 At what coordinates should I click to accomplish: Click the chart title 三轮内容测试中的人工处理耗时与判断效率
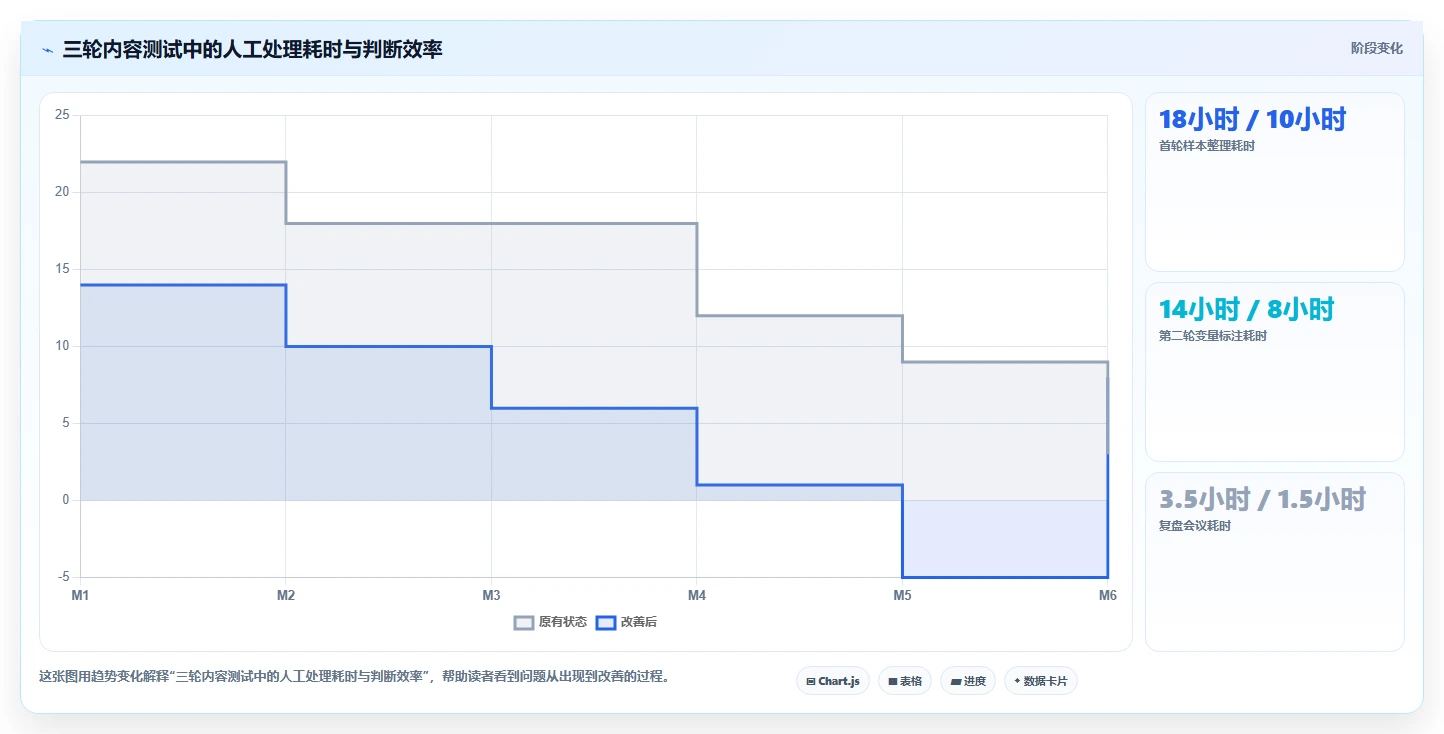252,49
